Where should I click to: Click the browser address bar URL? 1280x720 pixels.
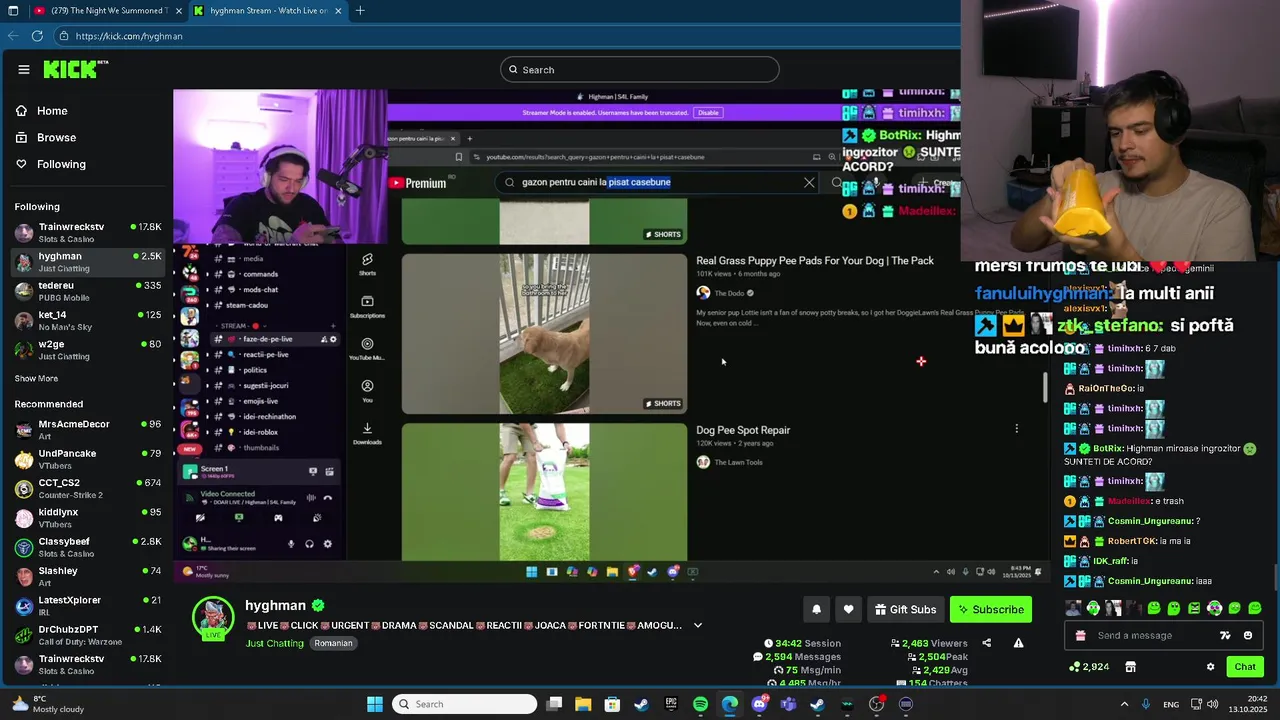pyautogui.click(x=128, y=36)
